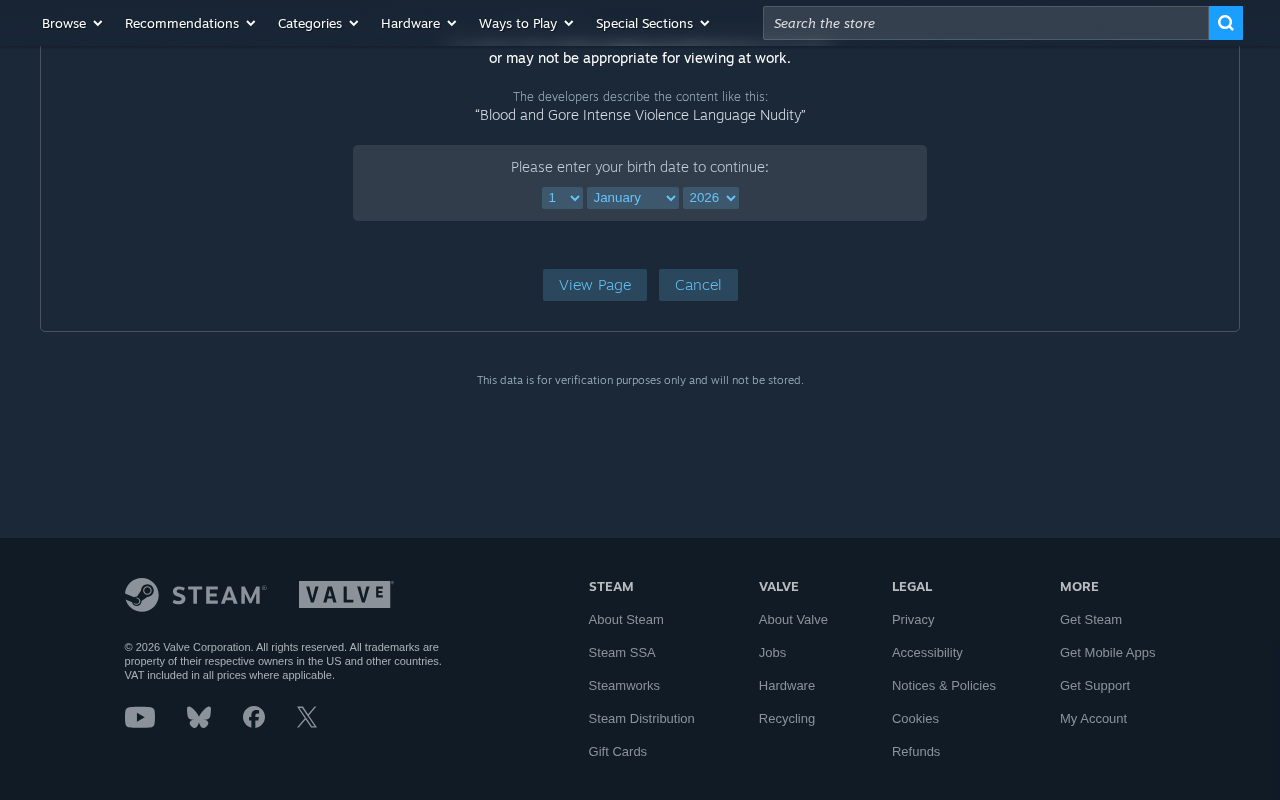Open the Steam logo in footer

click(196, 595)
